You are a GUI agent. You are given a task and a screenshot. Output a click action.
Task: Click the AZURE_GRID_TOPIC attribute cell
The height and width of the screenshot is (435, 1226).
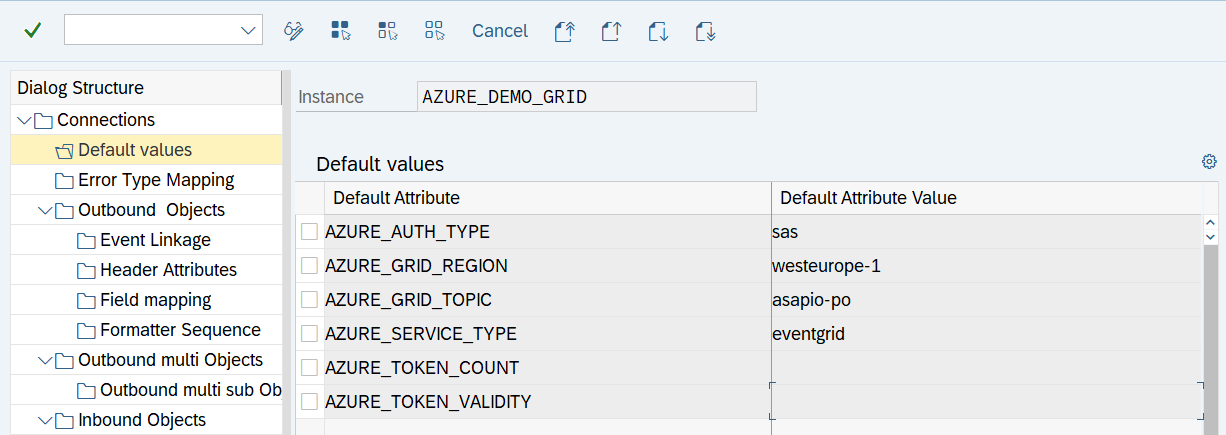[548, 300]
